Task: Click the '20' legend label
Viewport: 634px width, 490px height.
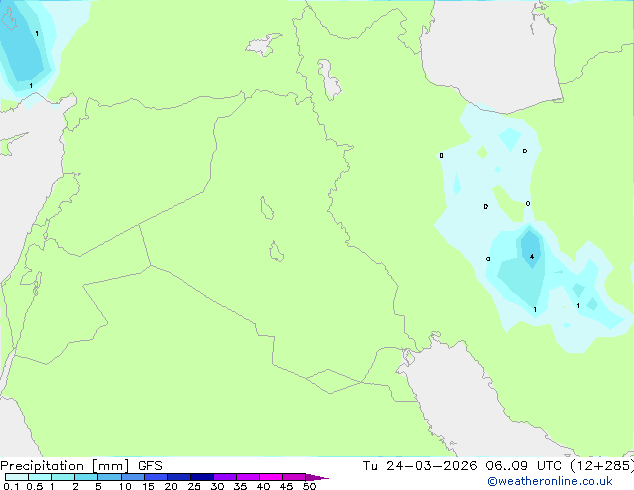Action: point(171,486)
